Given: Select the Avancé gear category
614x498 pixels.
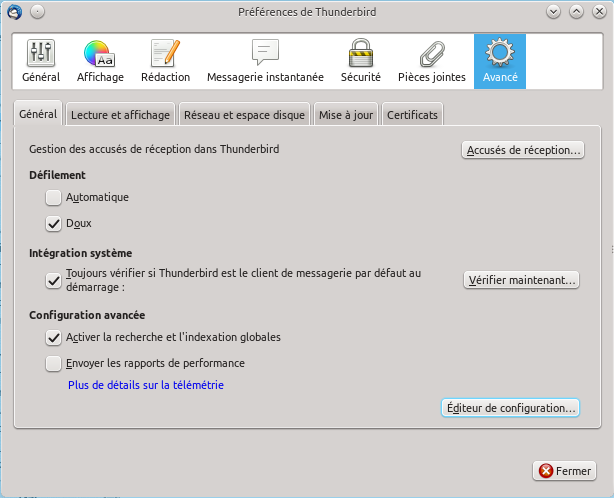Looking at the screenshot, I should (500, 61).
